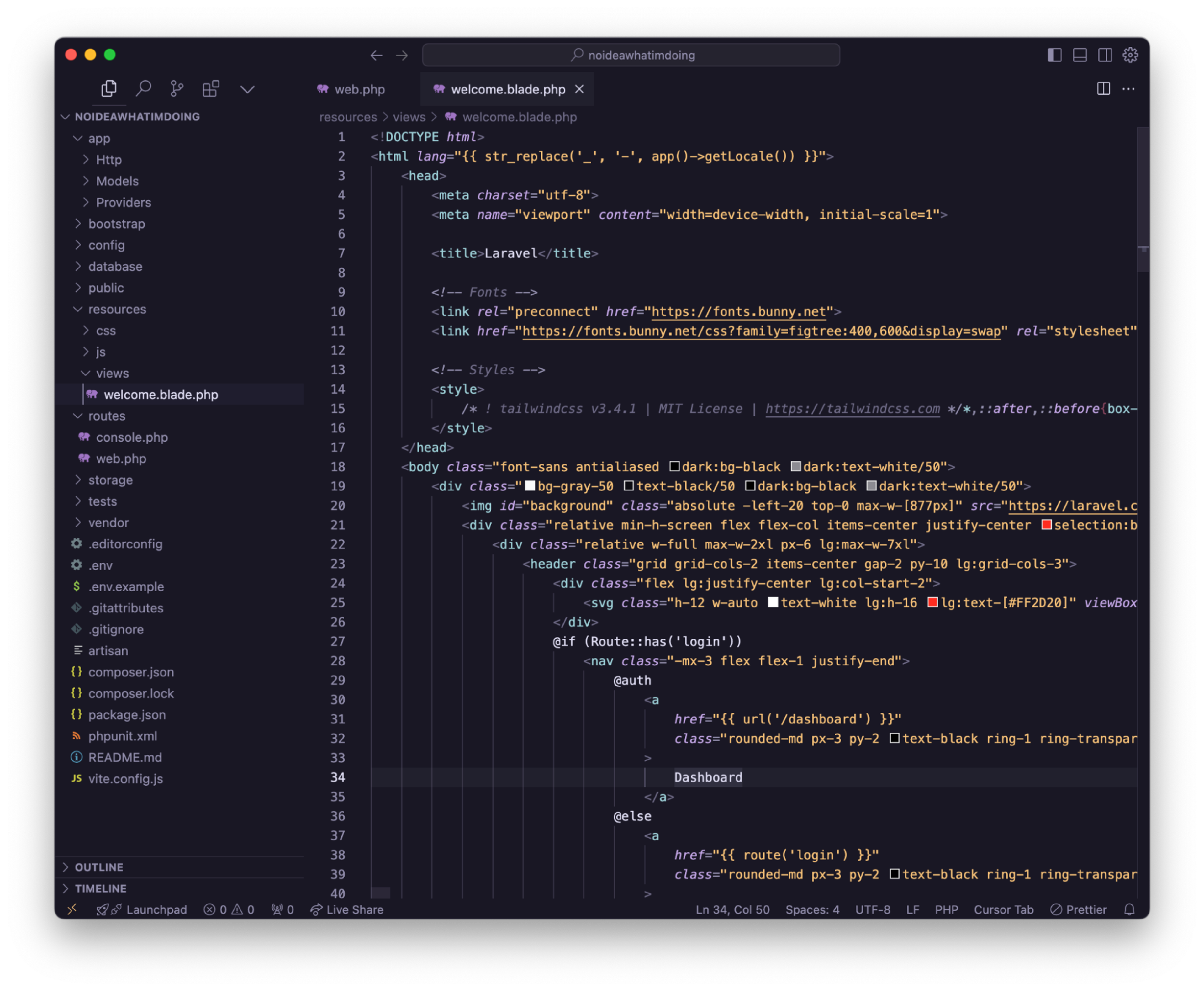Click the Live Share status button
The width and height of the screenshot is (1204, 991).
(x=347, y=909)
